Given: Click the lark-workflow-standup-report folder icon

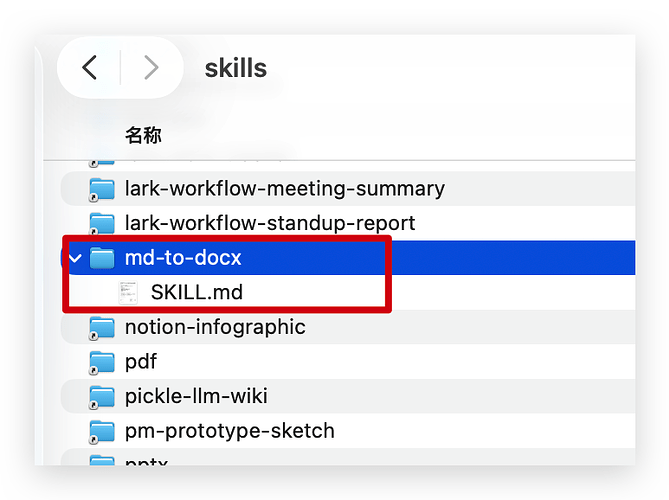Looking at the screenshot, I should 102,224.
